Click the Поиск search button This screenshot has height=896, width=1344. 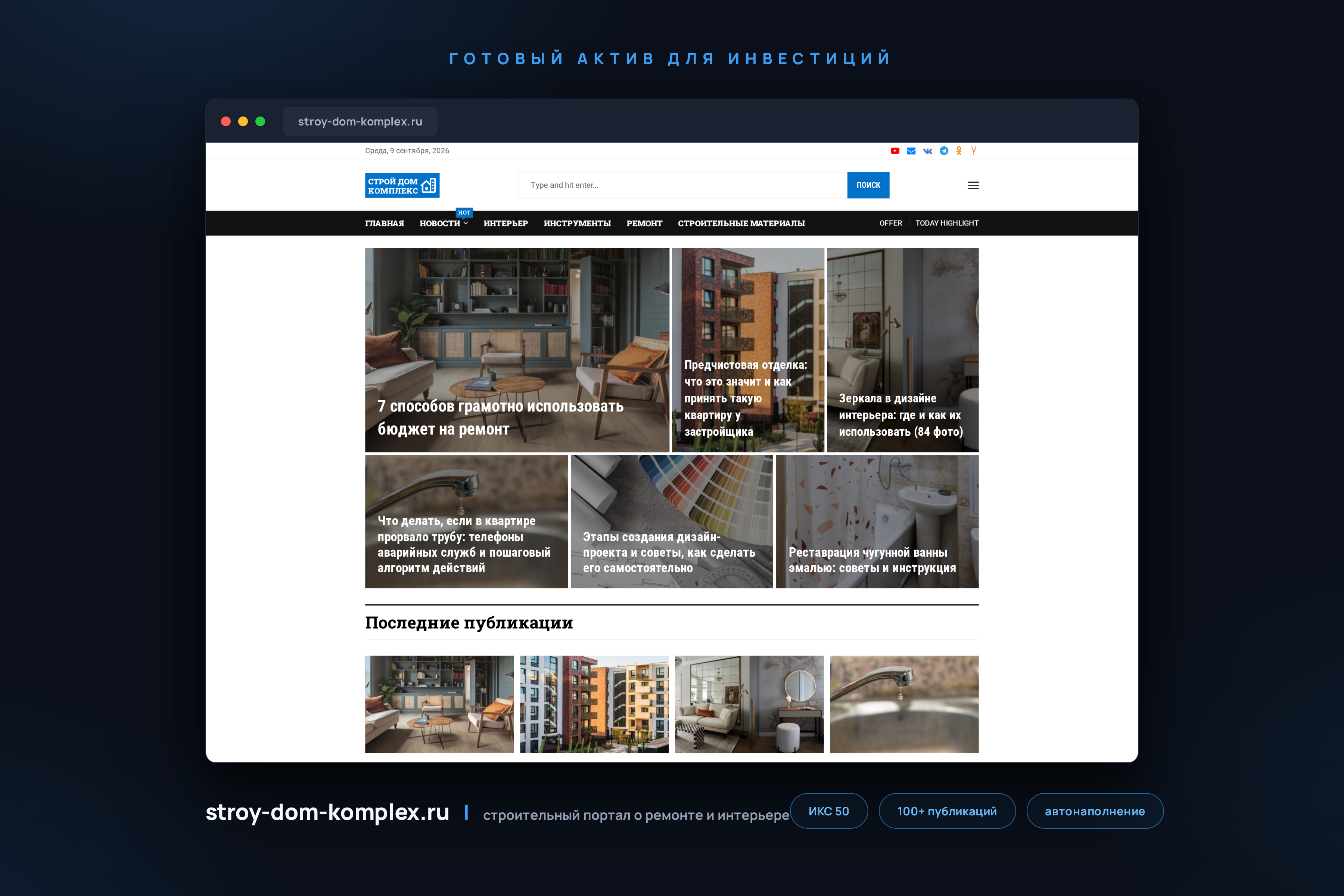tap(868, 185)
